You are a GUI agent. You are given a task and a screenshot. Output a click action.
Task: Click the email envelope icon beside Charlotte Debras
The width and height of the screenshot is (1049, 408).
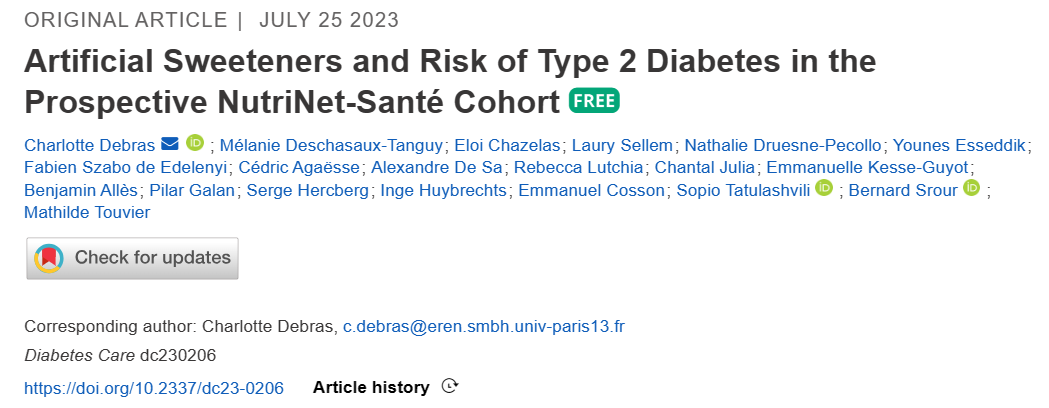pyautogui.click(x=169, y=144)
